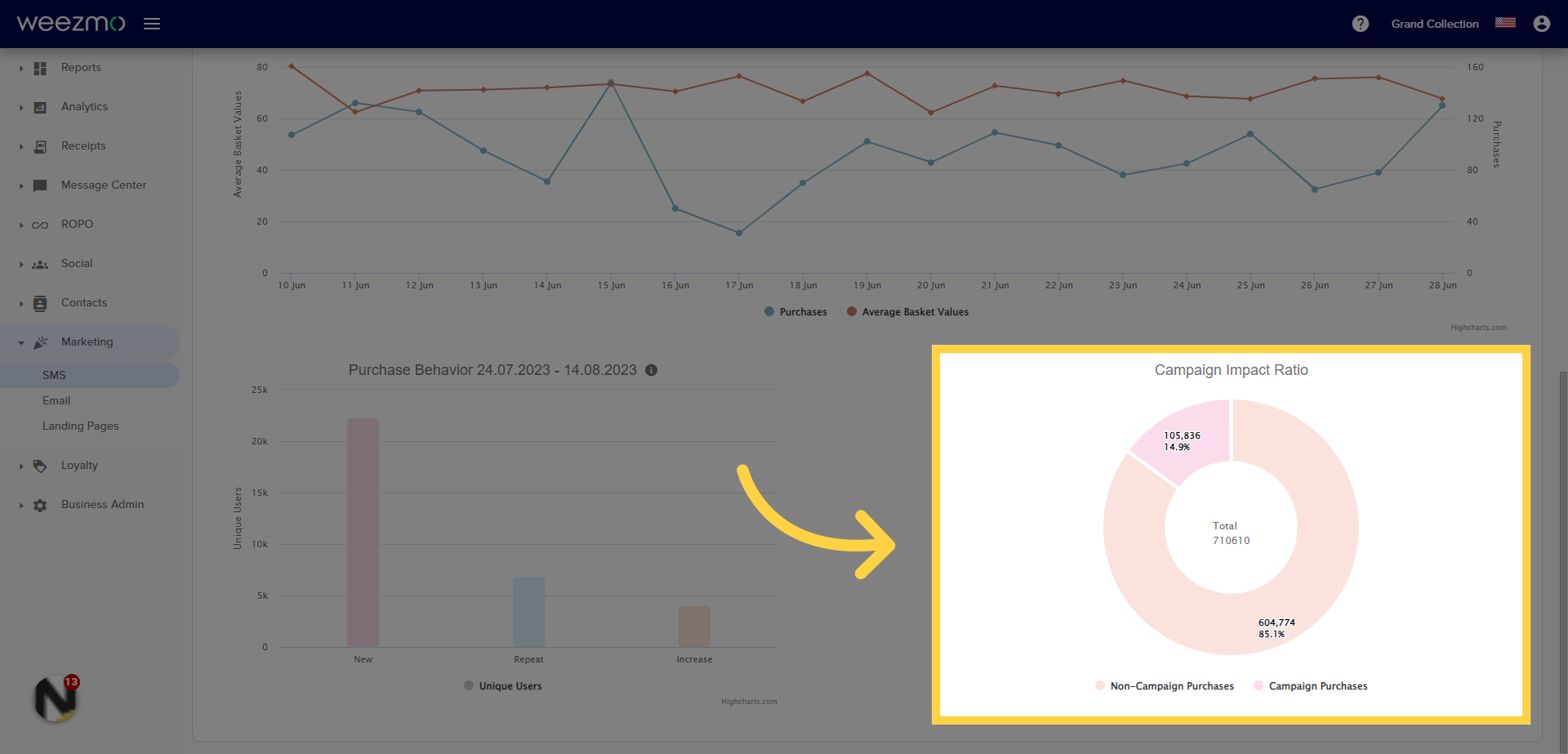
Task: Click the Increase bar in Purchase Behavior
Action: (694, 627)
